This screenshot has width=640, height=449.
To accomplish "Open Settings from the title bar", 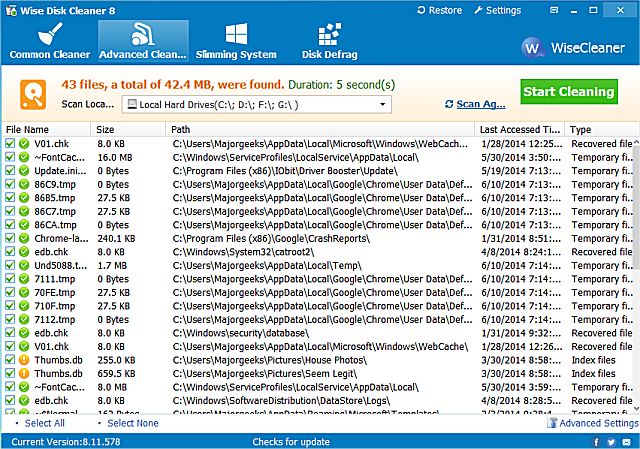I will (498, 10).
